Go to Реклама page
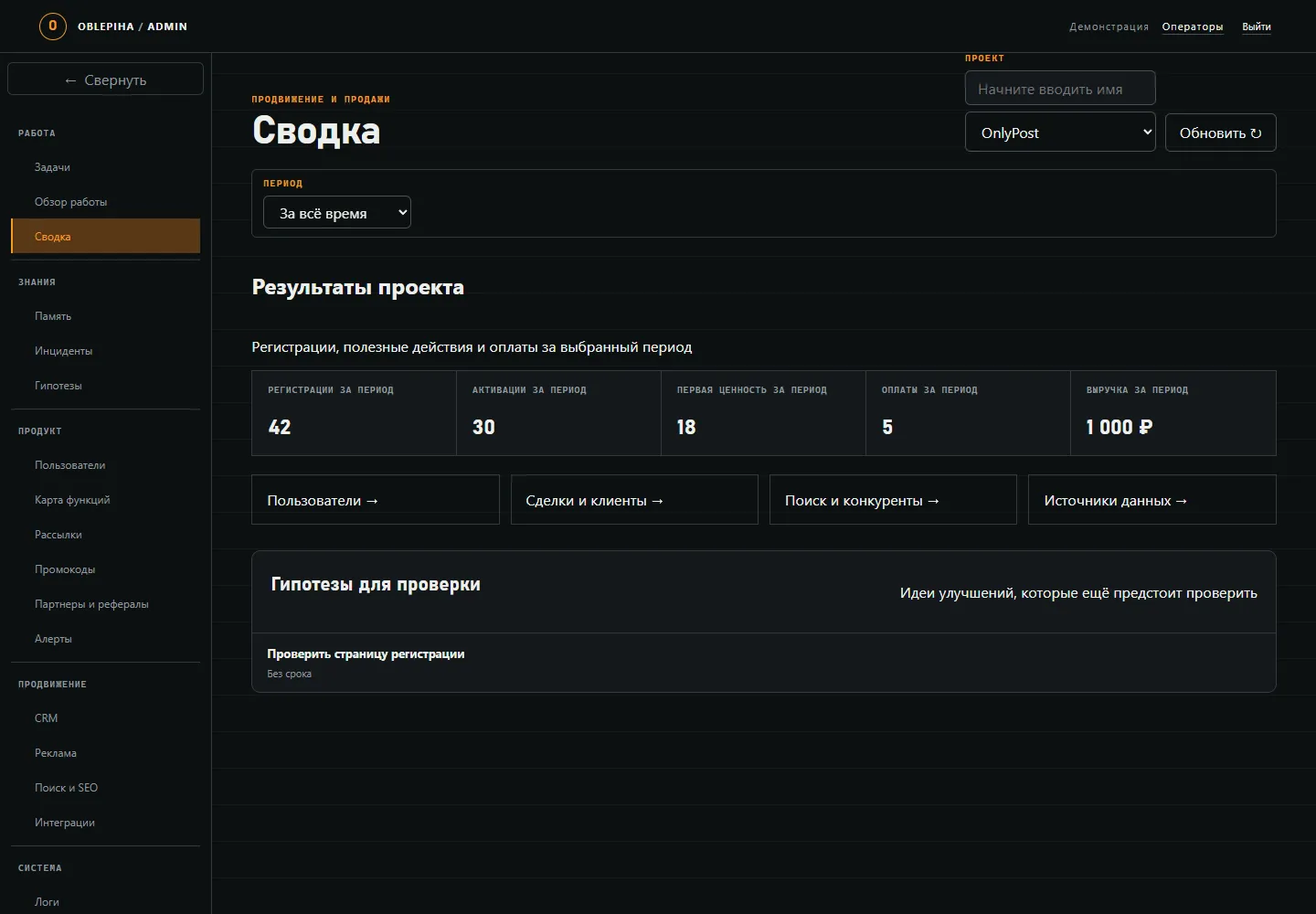The width and height of the screenshot is (1316, 914). click(105, 753)
